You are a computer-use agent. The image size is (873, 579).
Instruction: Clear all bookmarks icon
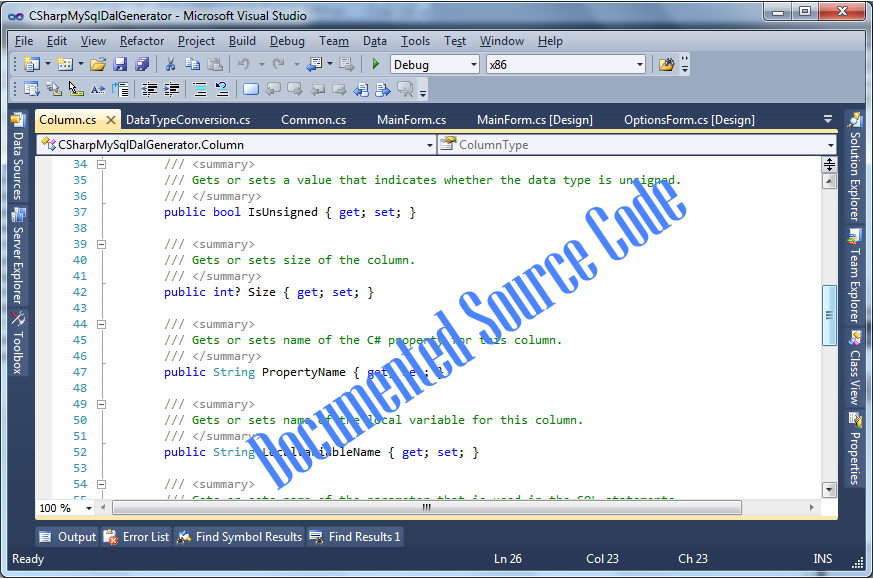[x=405, y=89]
